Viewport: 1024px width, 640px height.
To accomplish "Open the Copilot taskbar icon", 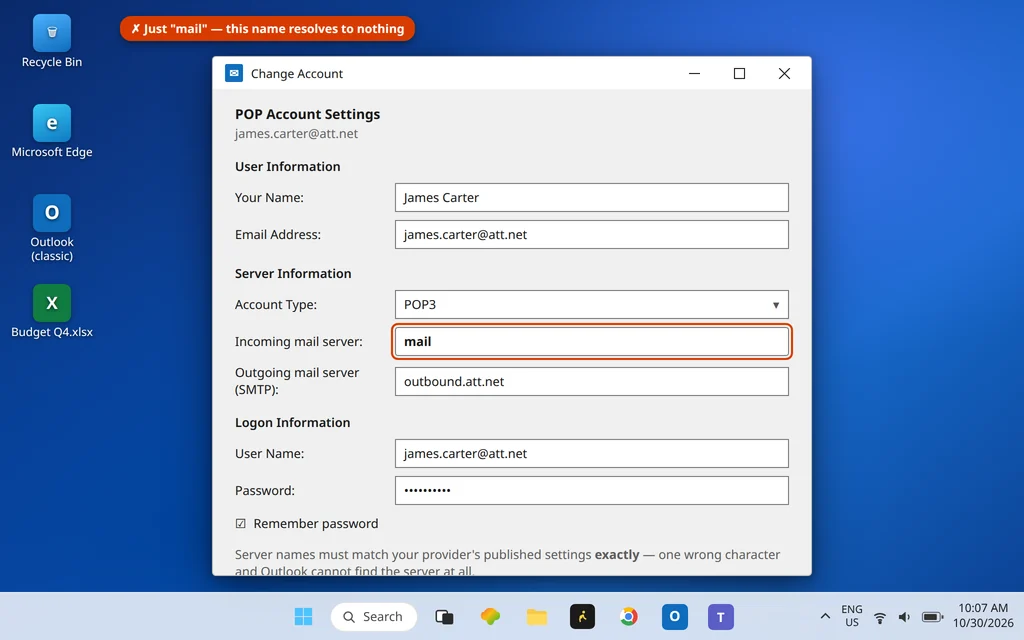I will (490, 616).
